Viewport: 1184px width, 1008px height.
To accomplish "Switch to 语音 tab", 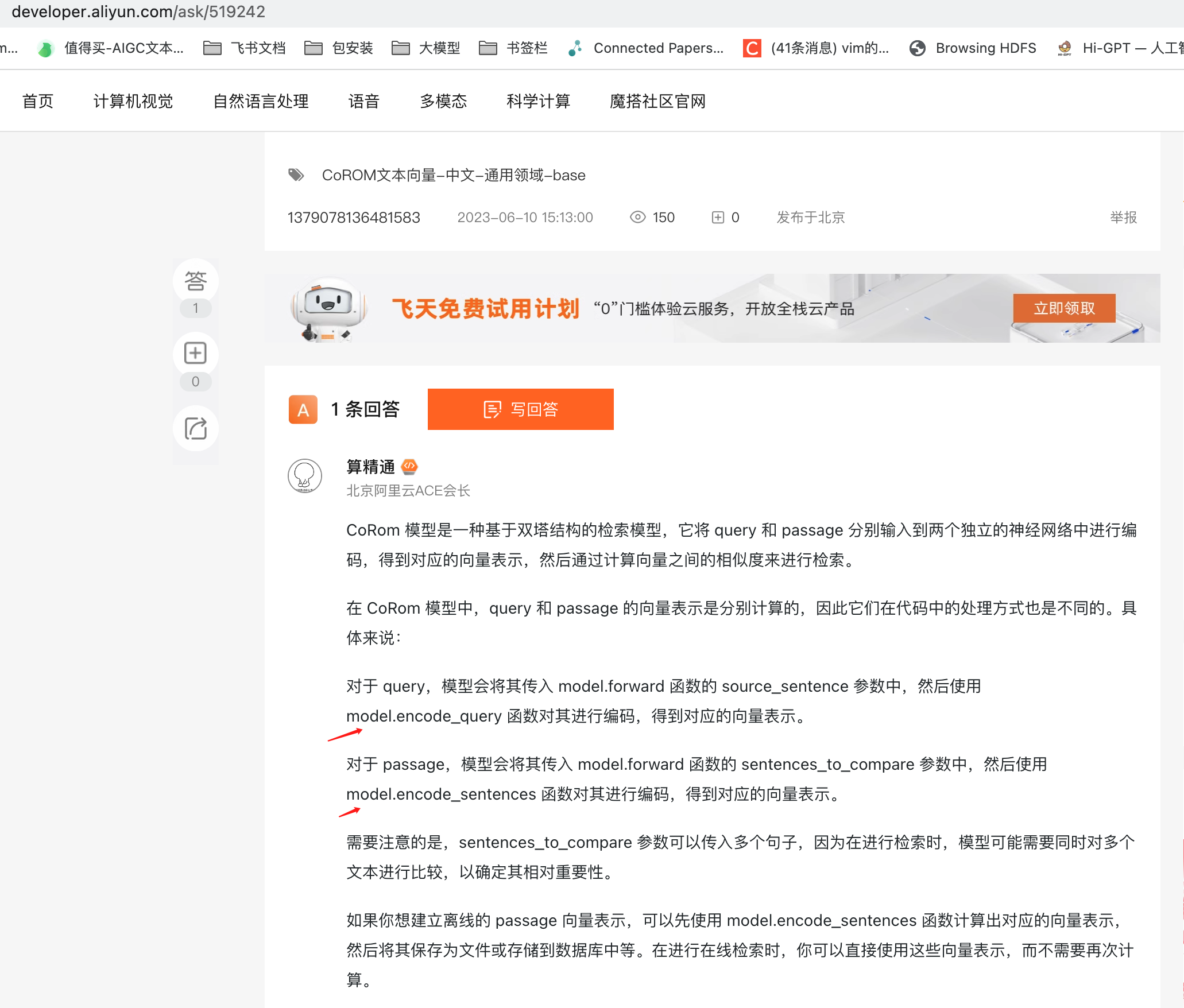I will (364, 102).
